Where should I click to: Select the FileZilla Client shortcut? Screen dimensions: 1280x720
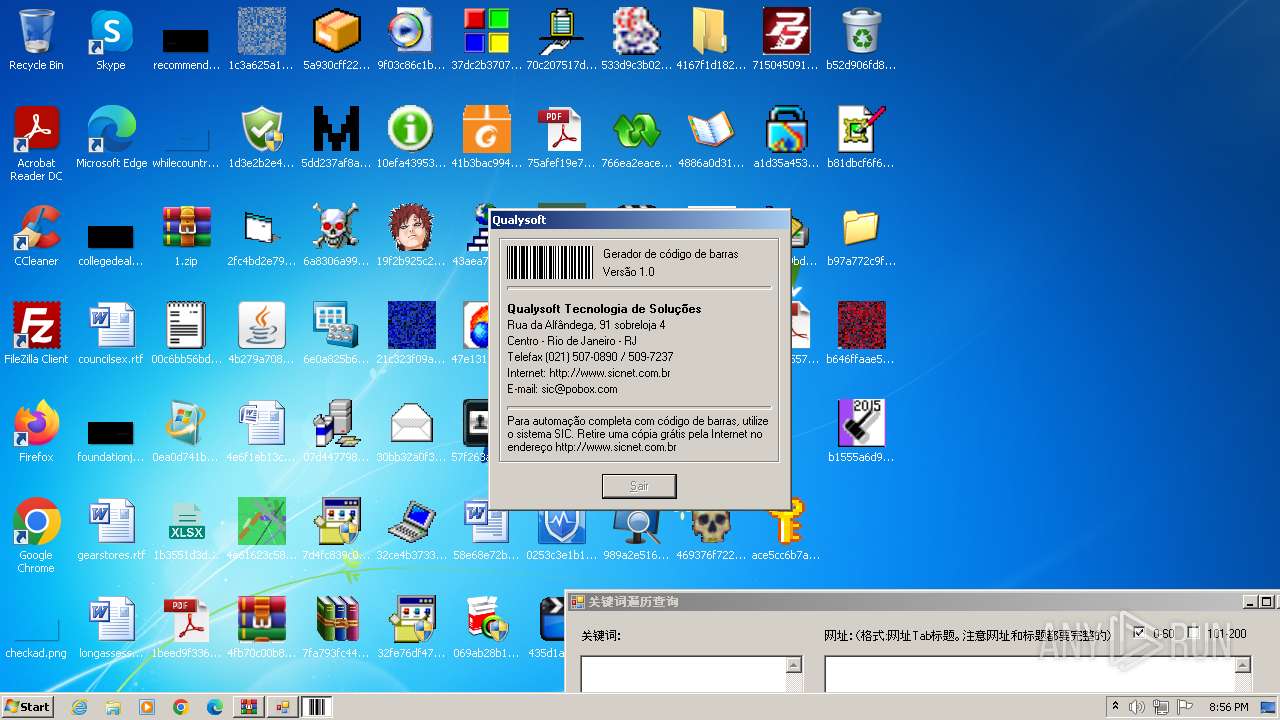tap(36, 334)
